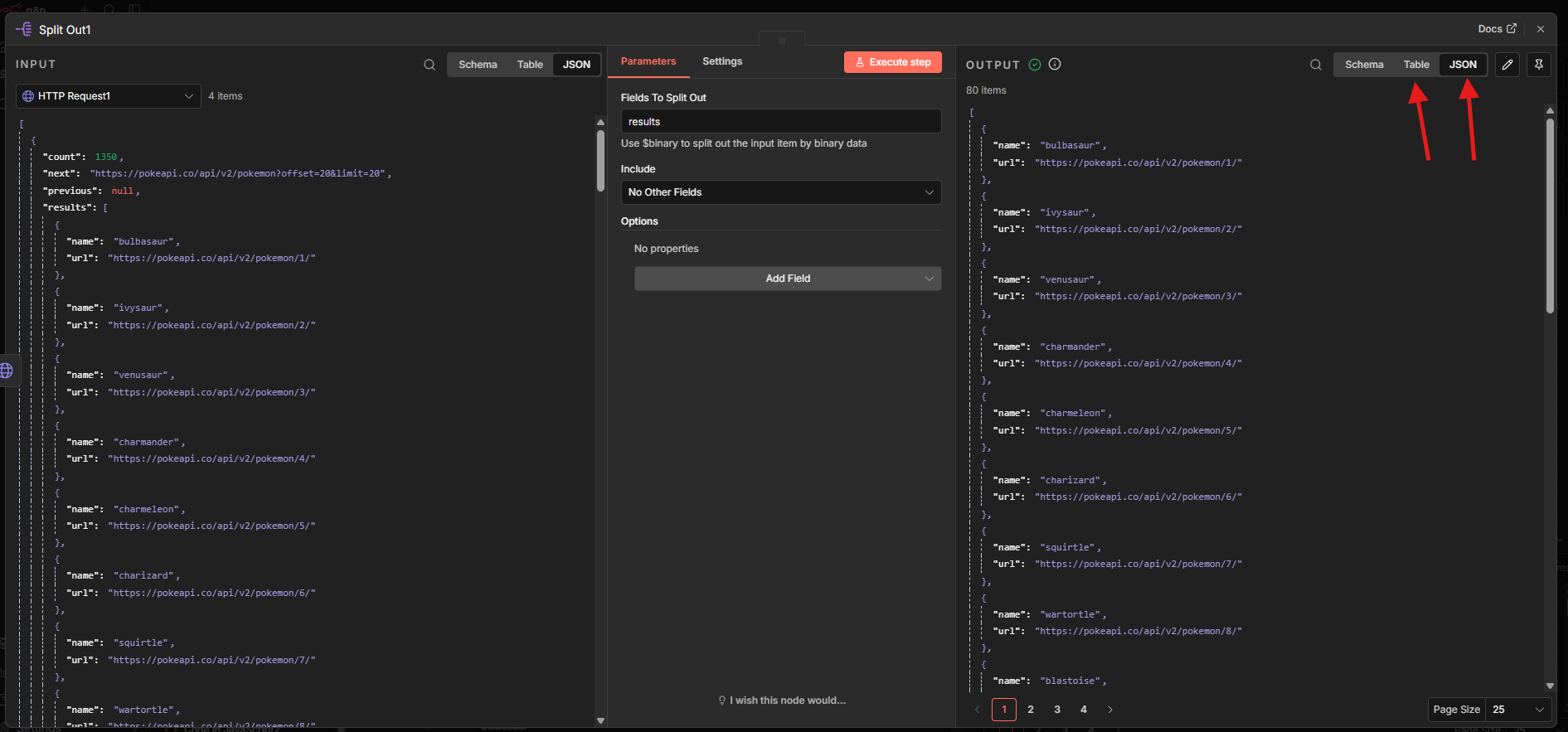
Task: Expand the Include 'No Other Fields' dropdown
Action: pos(780,192)
